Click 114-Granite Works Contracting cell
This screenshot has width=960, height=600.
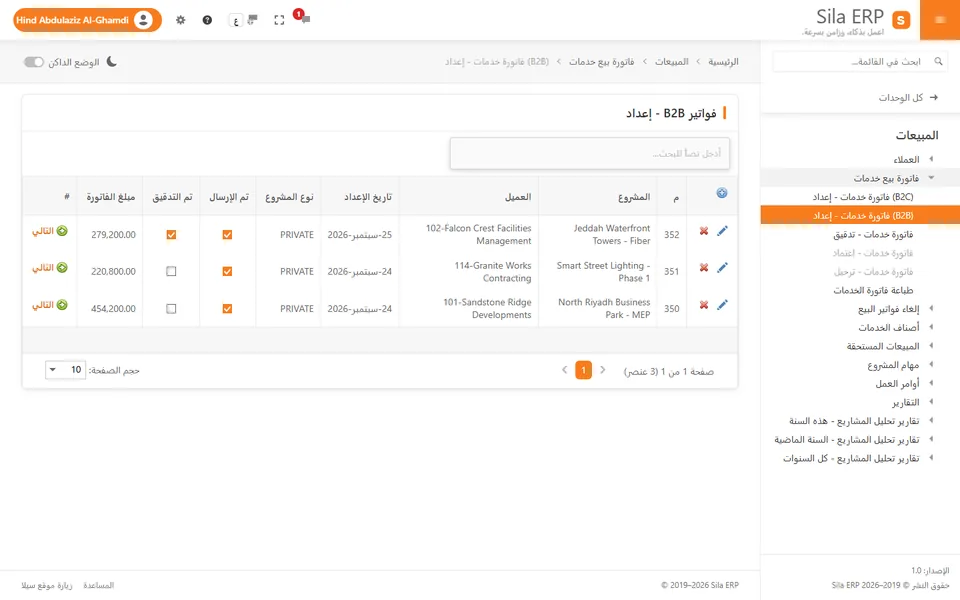point(469,271)
